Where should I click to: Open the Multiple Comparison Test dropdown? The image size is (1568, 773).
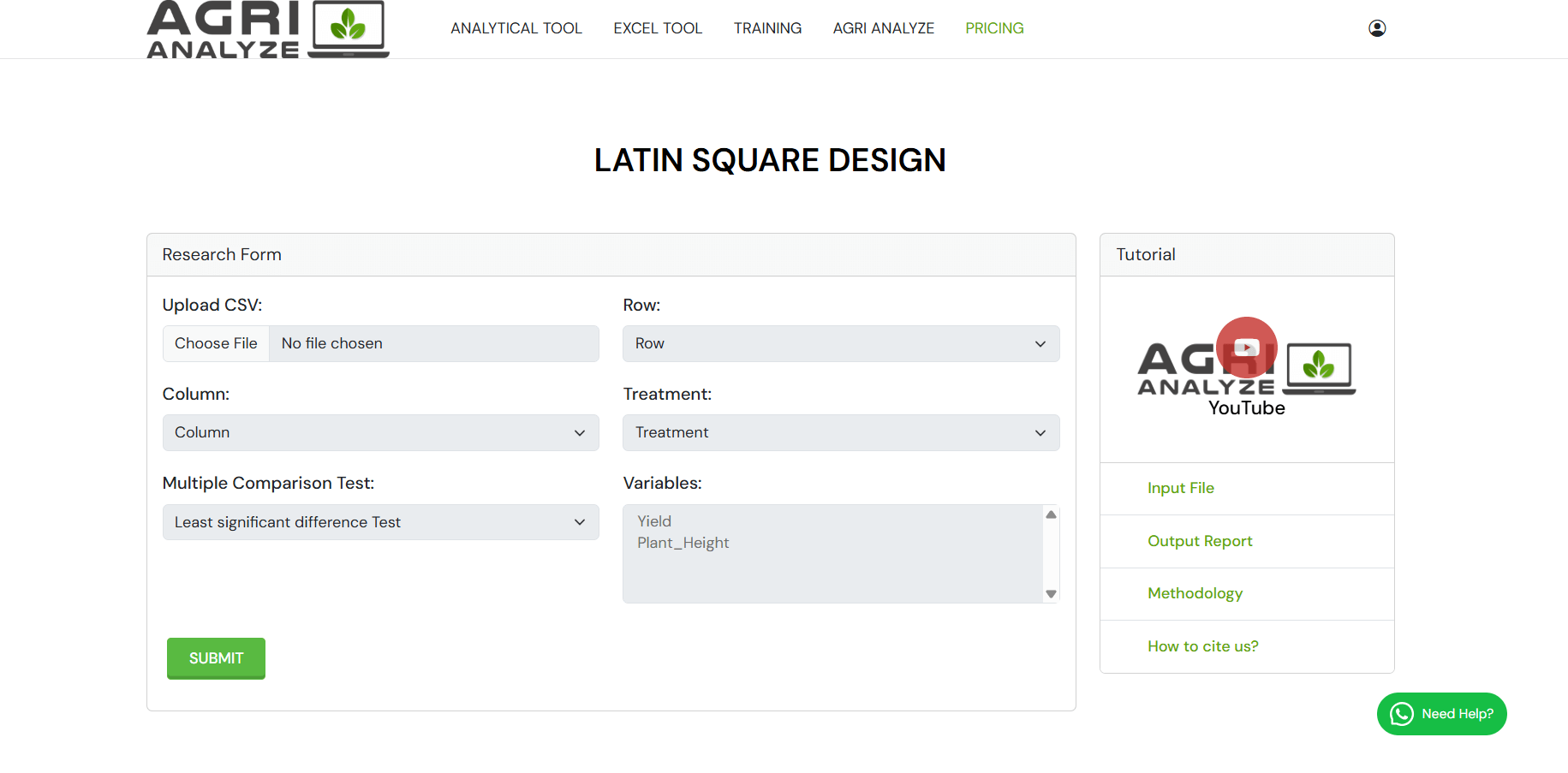click(380, 522)
